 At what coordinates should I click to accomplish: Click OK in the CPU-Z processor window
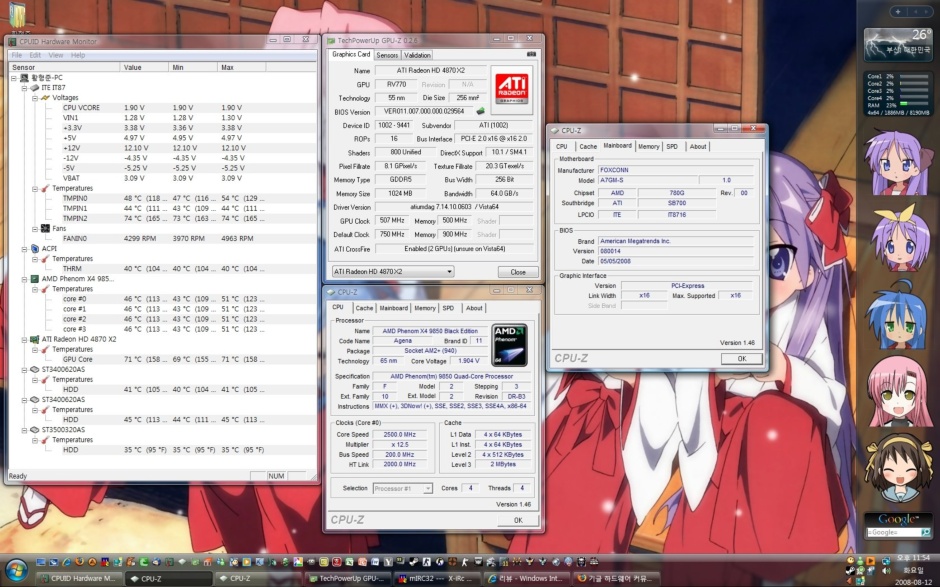click(x=518, y=520)
